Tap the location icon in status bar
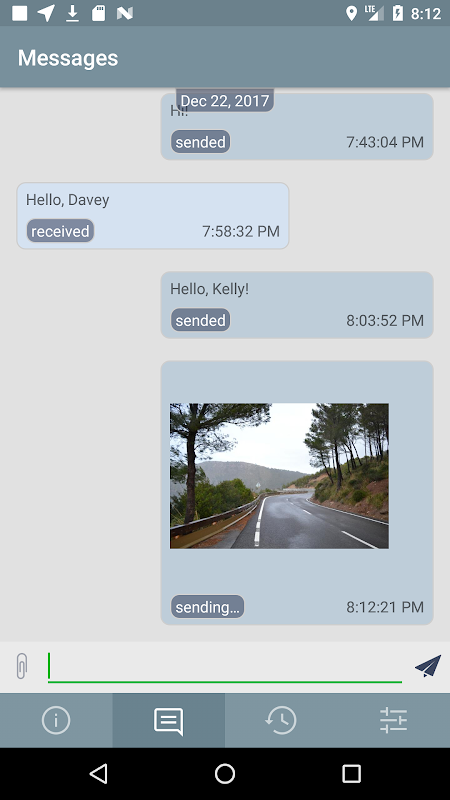The image size is (450, 800). (x=352, y=13)
